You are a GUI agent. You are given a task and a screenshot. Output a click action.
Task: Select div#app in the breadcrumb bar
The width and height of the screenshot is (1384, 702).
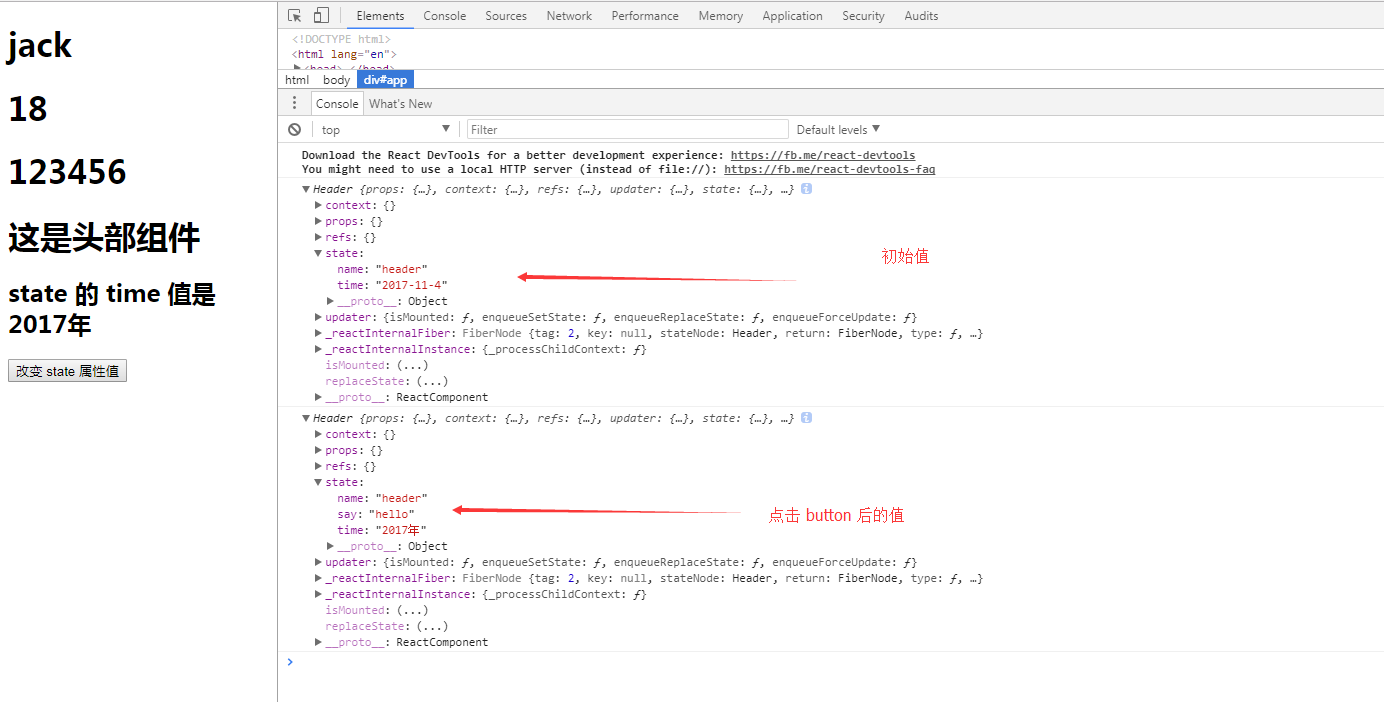point(385,80)
